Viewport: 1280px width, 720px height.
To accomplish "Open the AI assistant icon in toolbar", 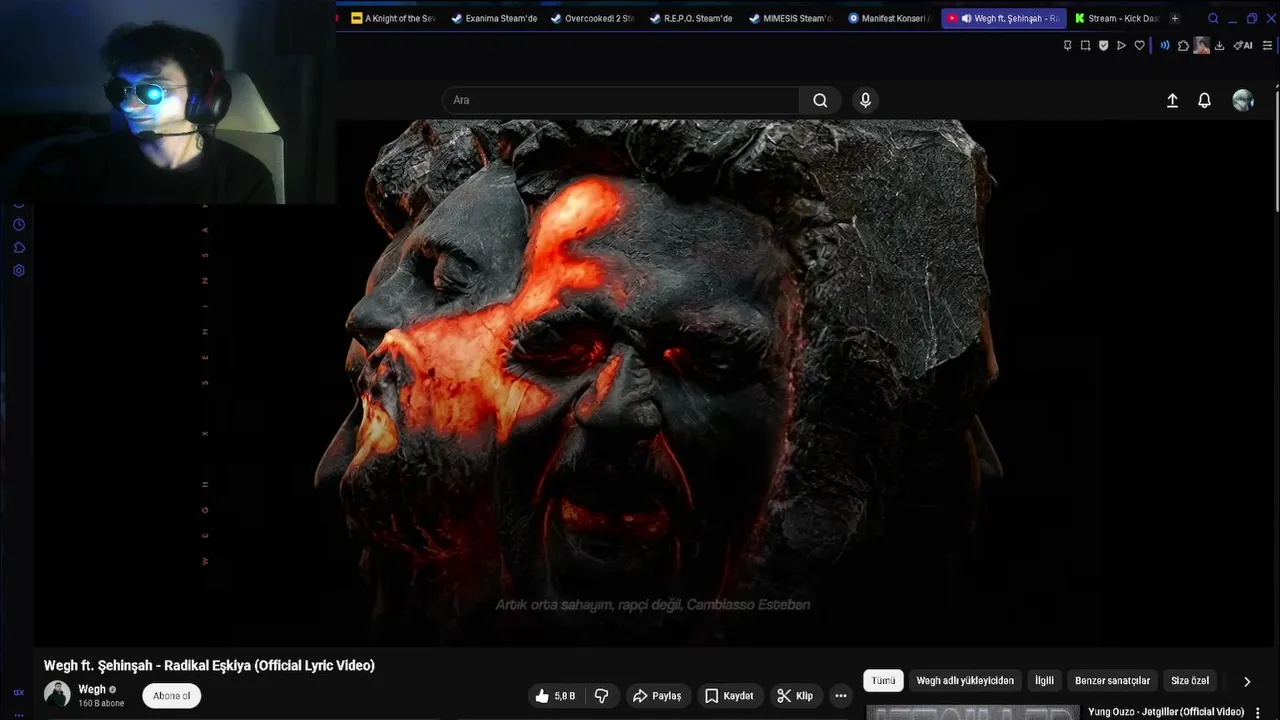I will (1243, 45).
